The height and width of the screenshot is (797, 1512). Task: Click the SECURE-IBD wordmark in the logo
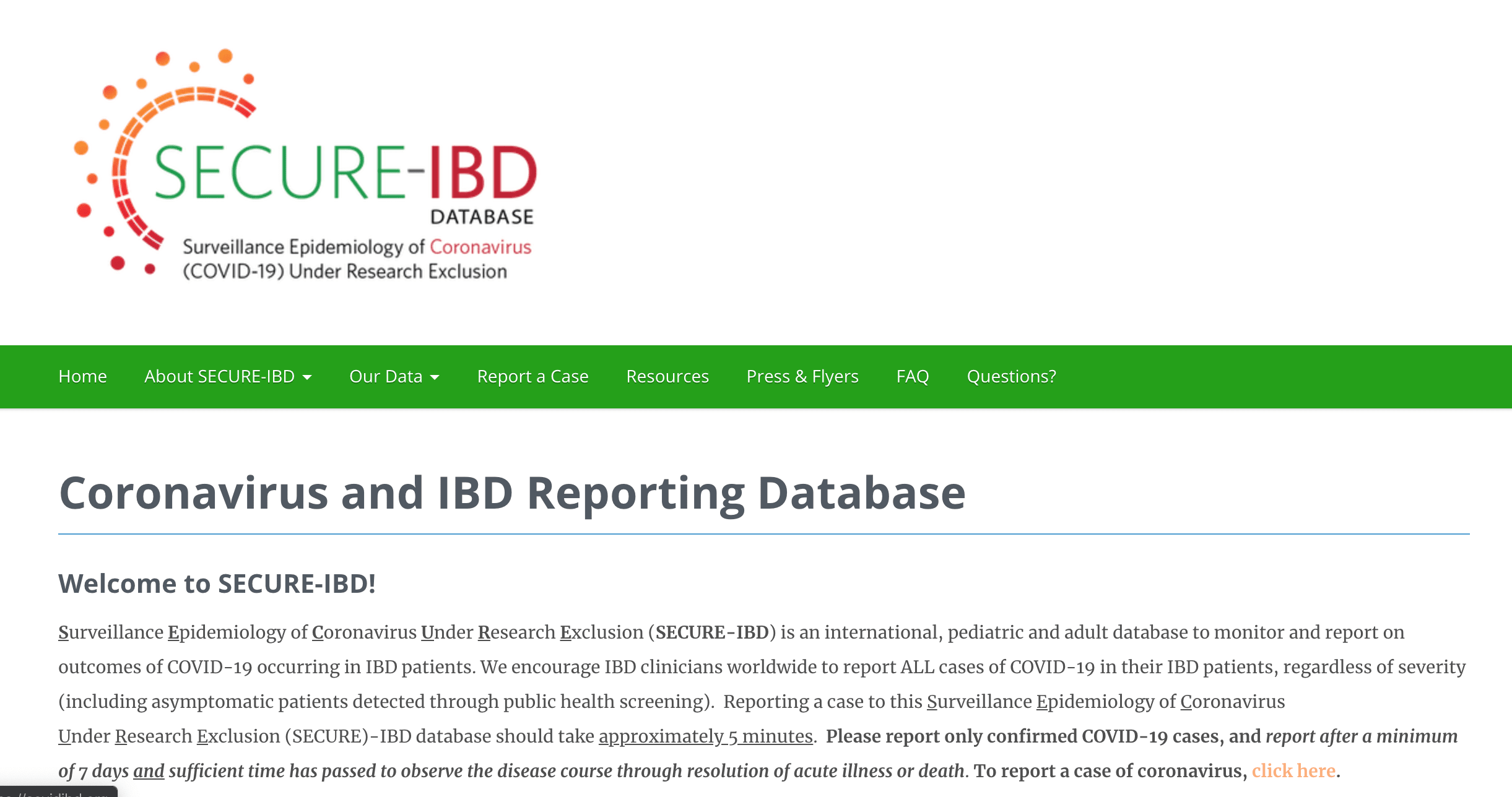[344, 173]
